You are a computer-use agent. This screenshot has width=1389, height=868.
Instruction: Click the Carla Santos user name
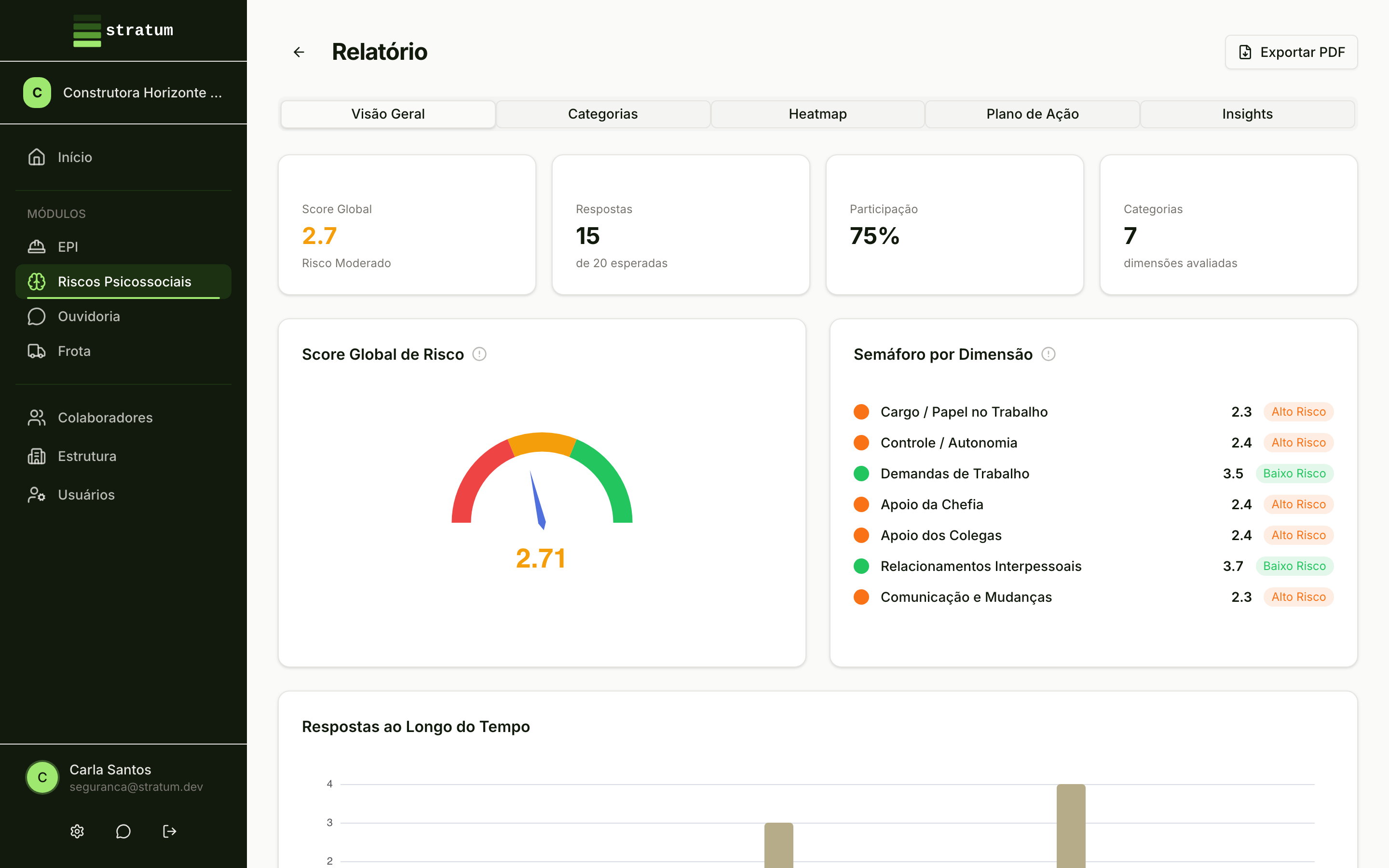click(x=110, y=769)
